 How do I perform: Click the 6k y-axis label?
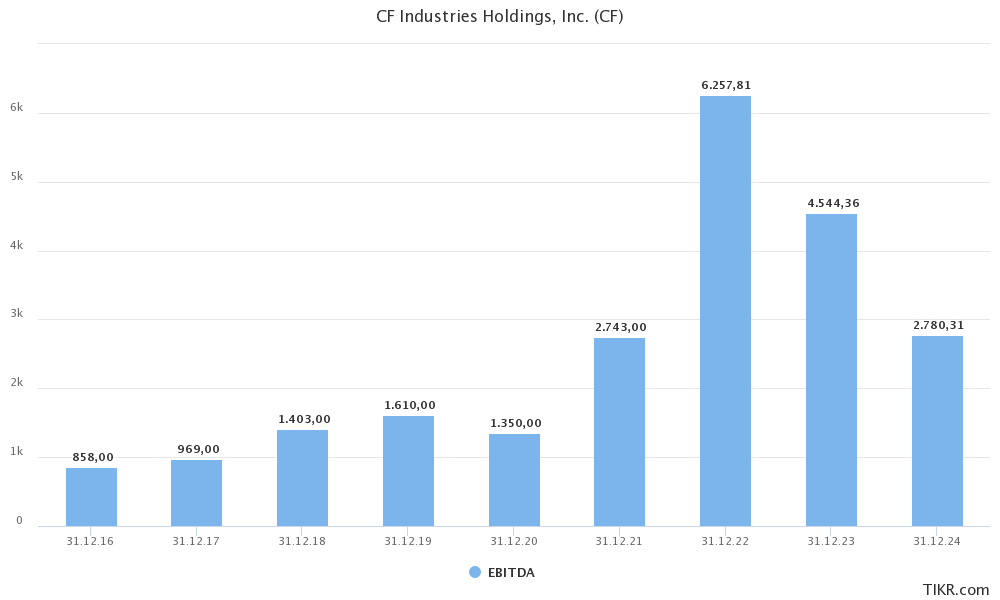coord(17,107)
